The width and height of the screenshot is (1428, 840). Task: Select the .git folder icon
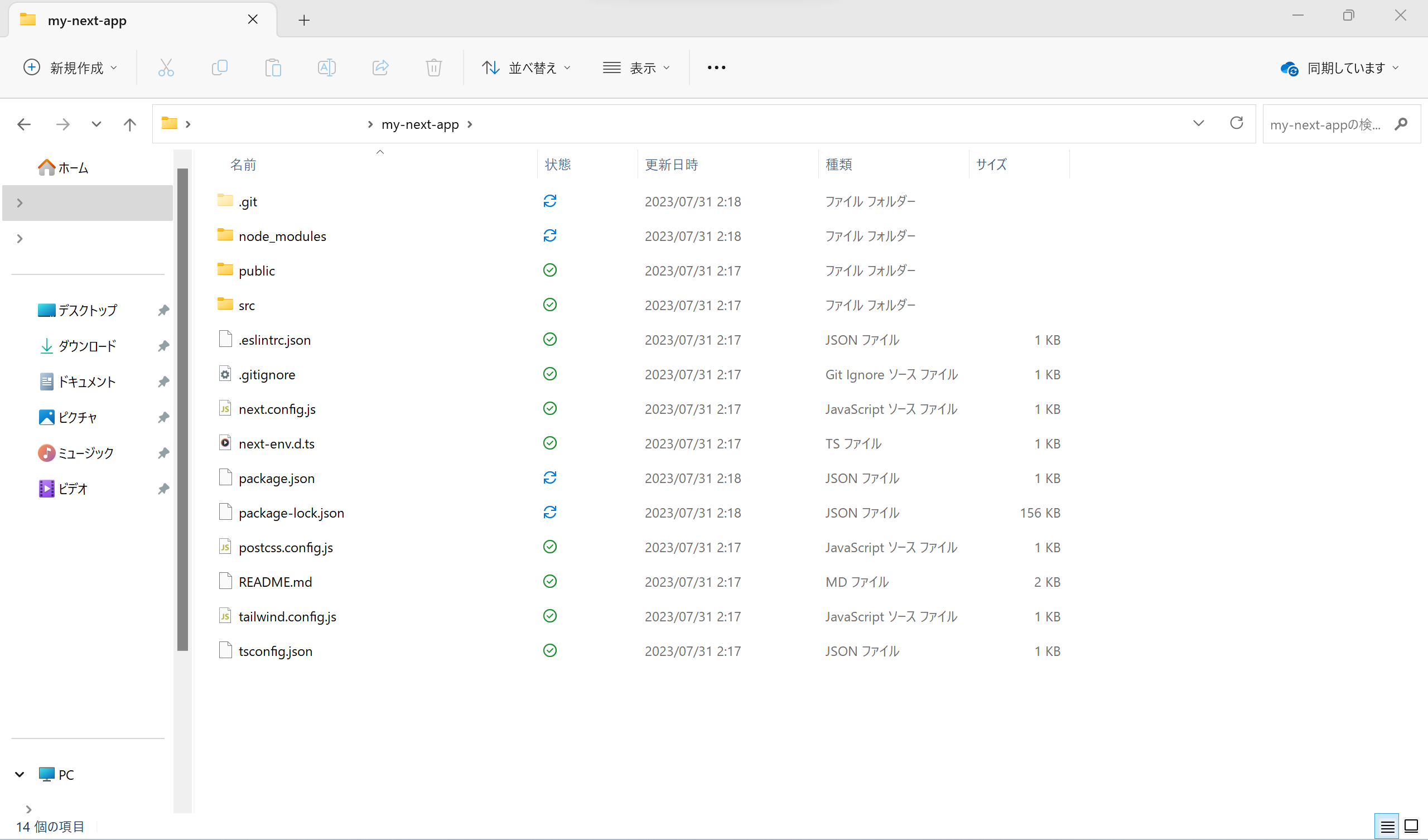[x=225, y=200]
